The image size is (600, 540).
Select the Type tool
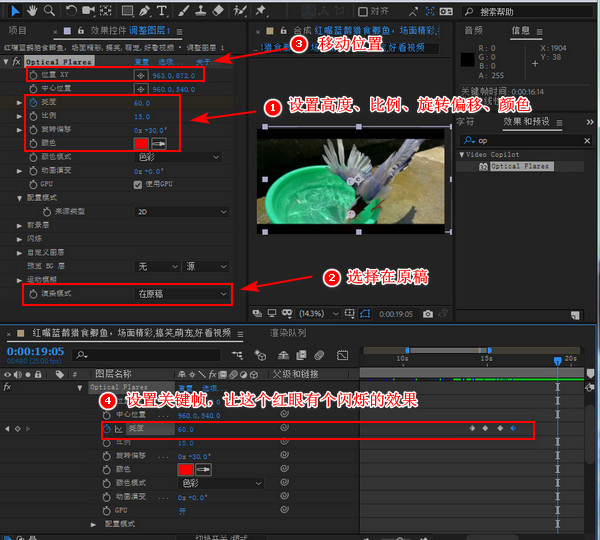(x=161, y=11)
